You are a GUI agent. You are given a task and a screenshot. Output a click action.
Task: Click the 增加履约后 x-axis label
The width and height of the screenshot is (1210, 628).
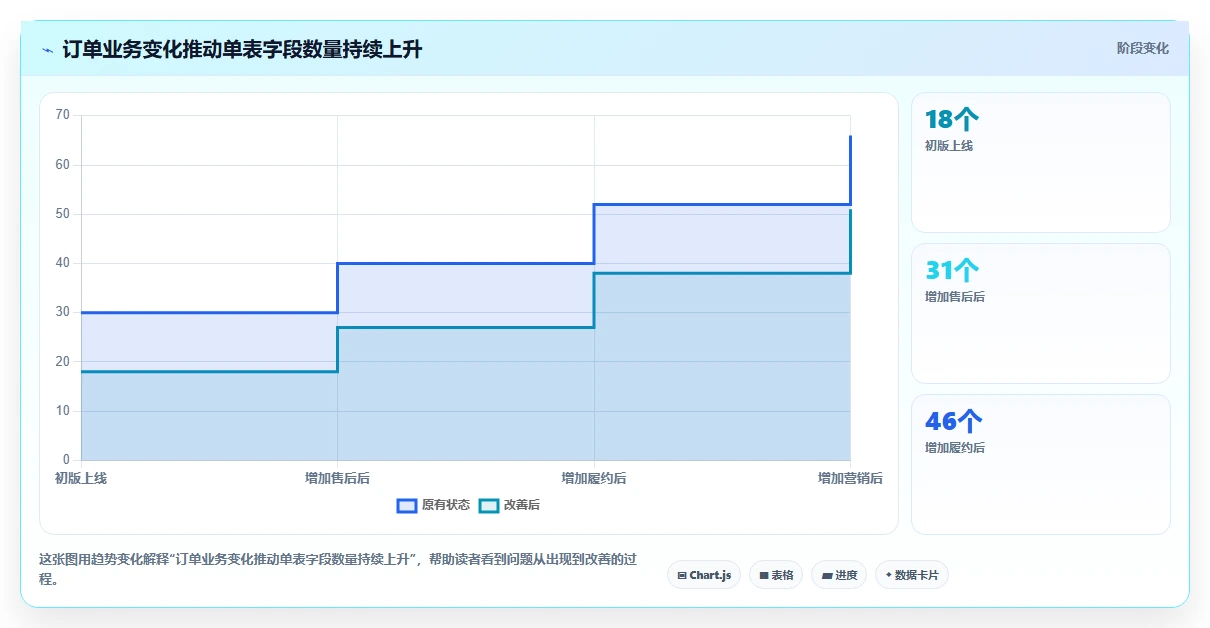pos(594,478)
